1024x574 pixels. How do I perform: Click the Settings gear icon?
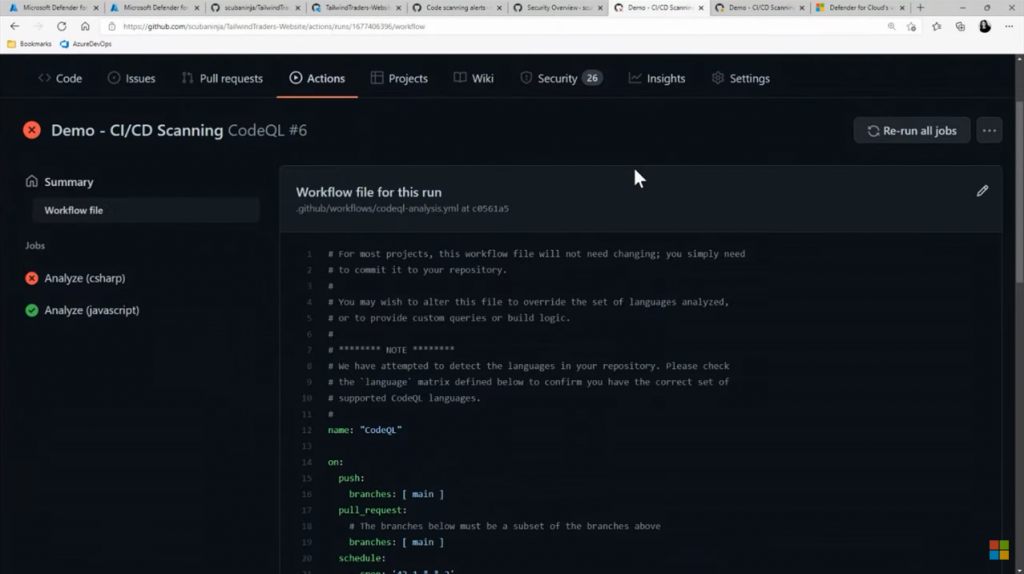pyautogui.click(x=718, y=78)
